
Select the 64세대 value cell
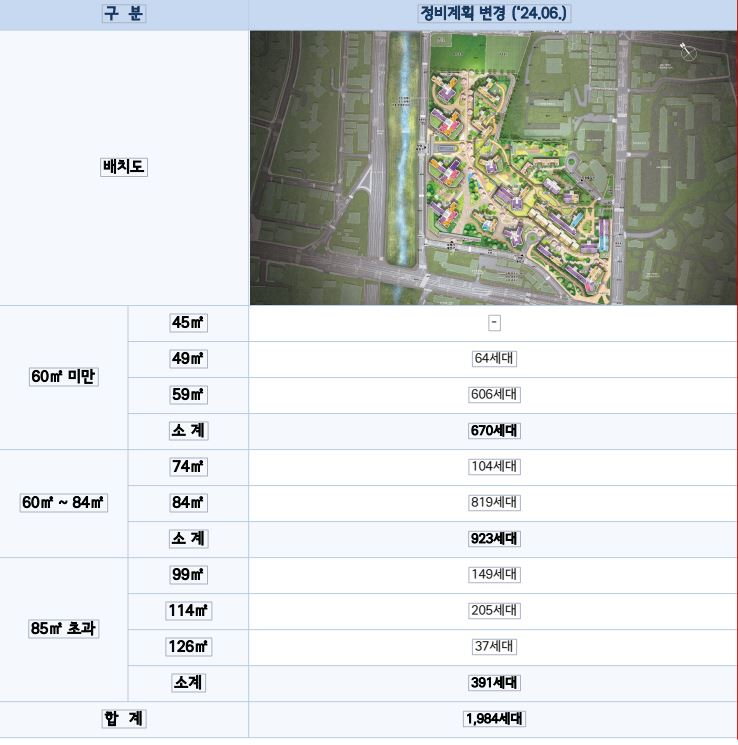[494, 359]
